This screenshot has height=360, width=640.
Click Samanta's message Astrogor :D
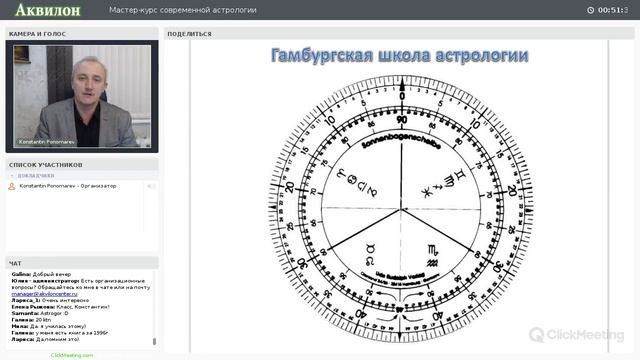[40, 313]
